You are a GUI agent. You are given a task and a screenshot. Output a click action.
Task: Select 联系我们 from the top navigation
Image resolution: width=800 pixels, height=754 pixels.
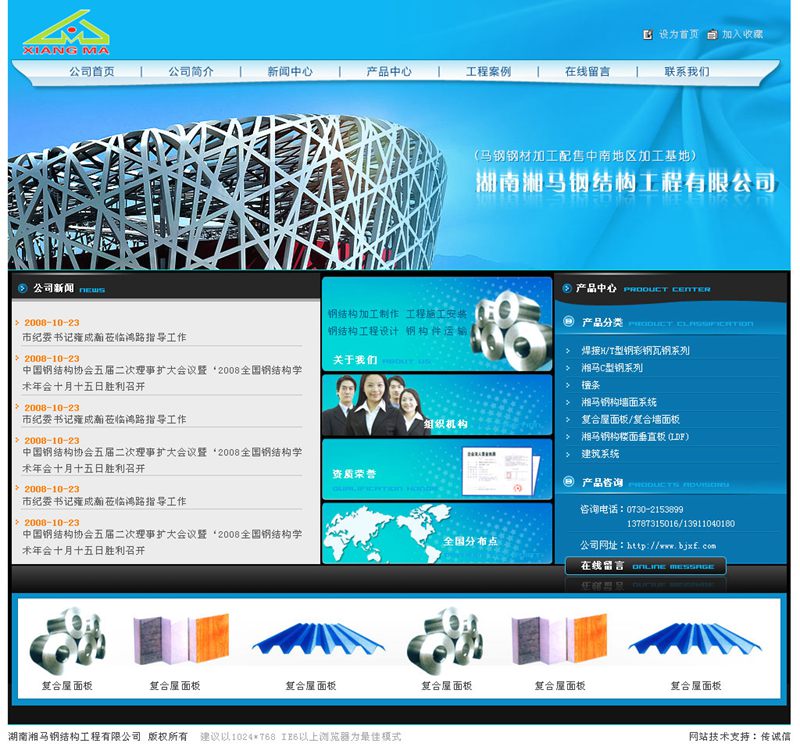(x=686, y=72)
